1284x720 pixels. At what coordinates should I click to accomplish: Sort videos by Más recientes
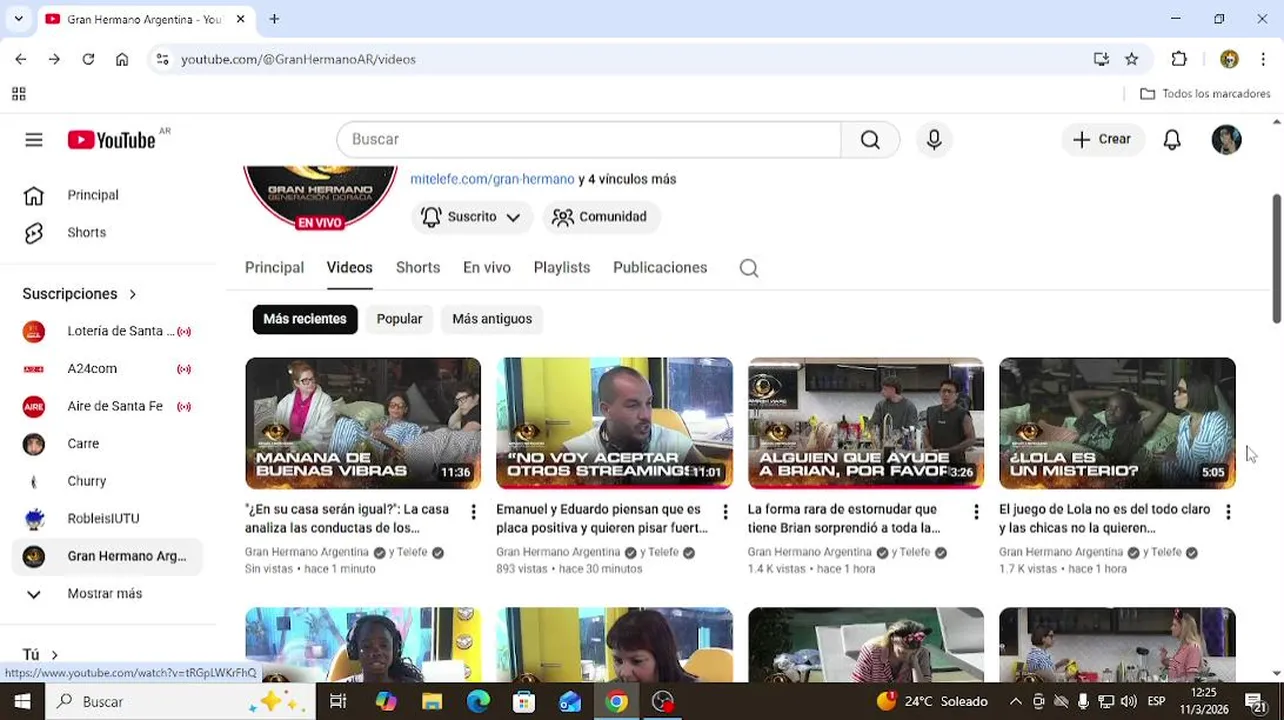[305, 319]
